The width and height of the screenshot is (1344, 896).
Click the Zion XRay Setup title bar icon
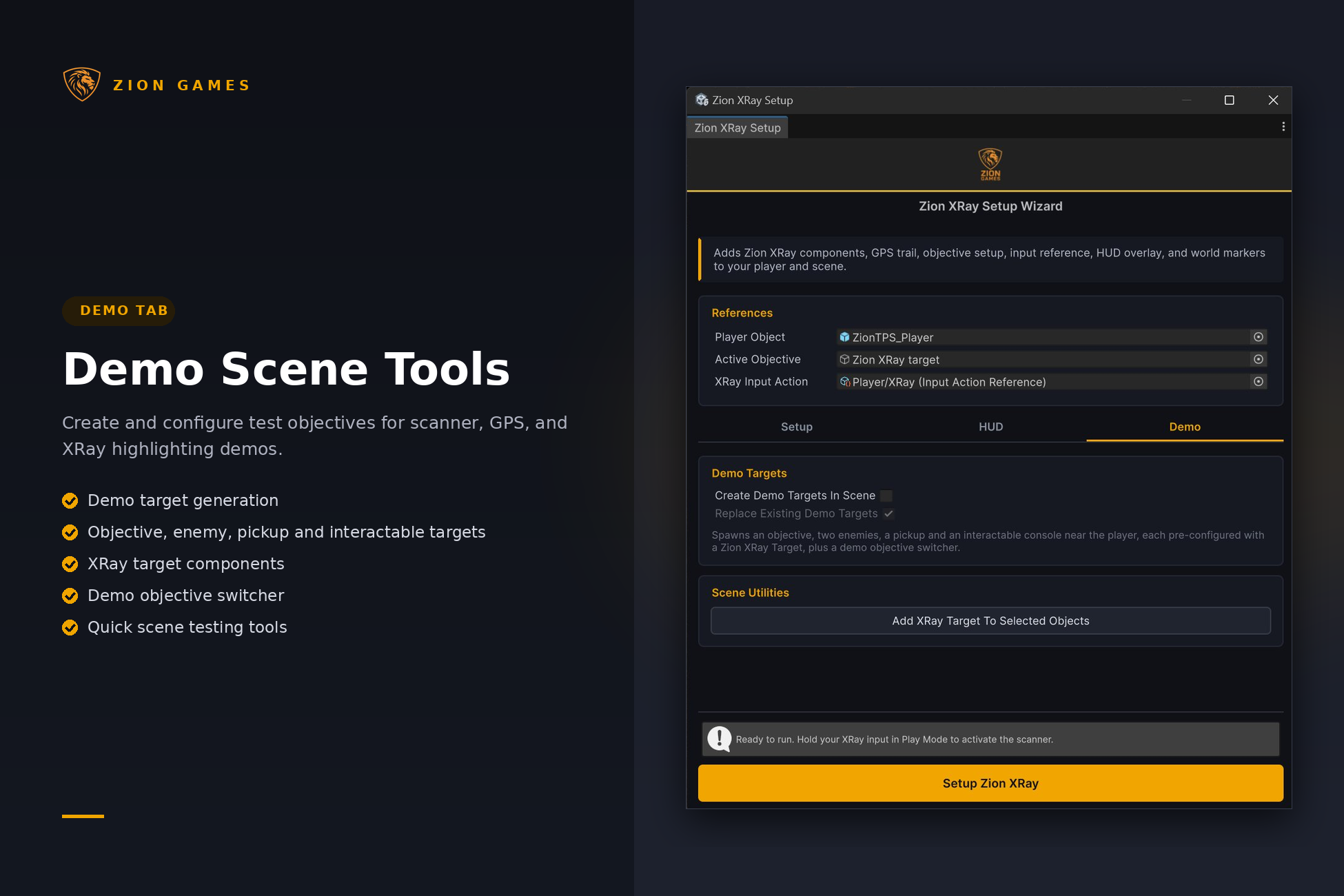(x=702, y=100)
